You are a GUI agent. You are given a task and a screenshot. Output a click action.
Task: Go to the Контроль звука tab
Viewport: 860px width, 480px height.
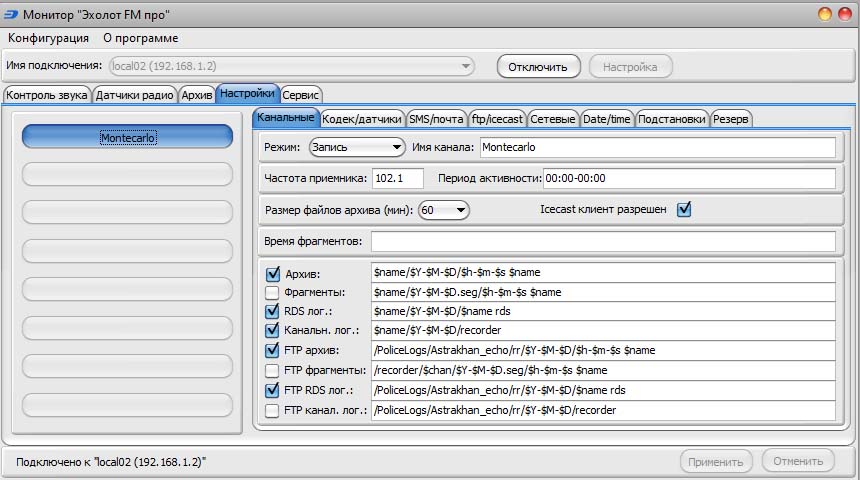point(47,95)
